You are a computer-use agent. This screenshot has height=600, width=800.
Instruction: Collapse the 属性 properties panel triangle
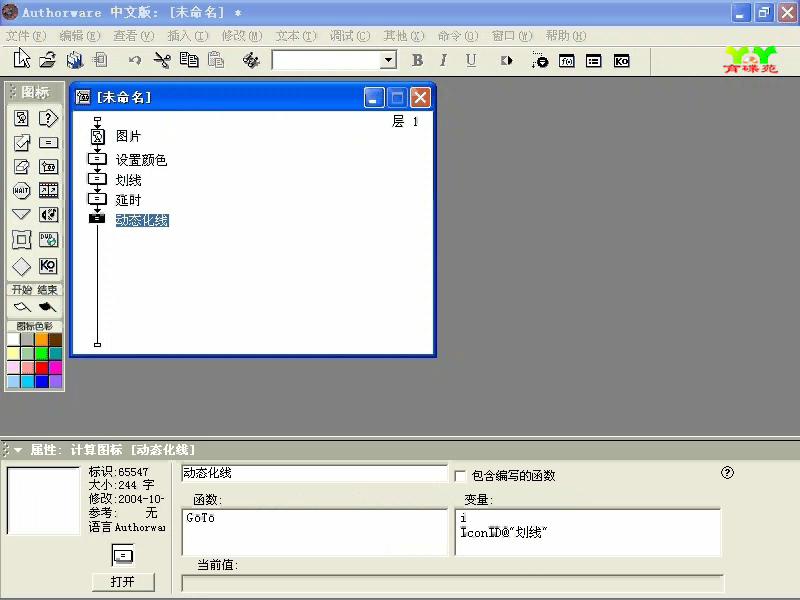click(x=18, y=450)
